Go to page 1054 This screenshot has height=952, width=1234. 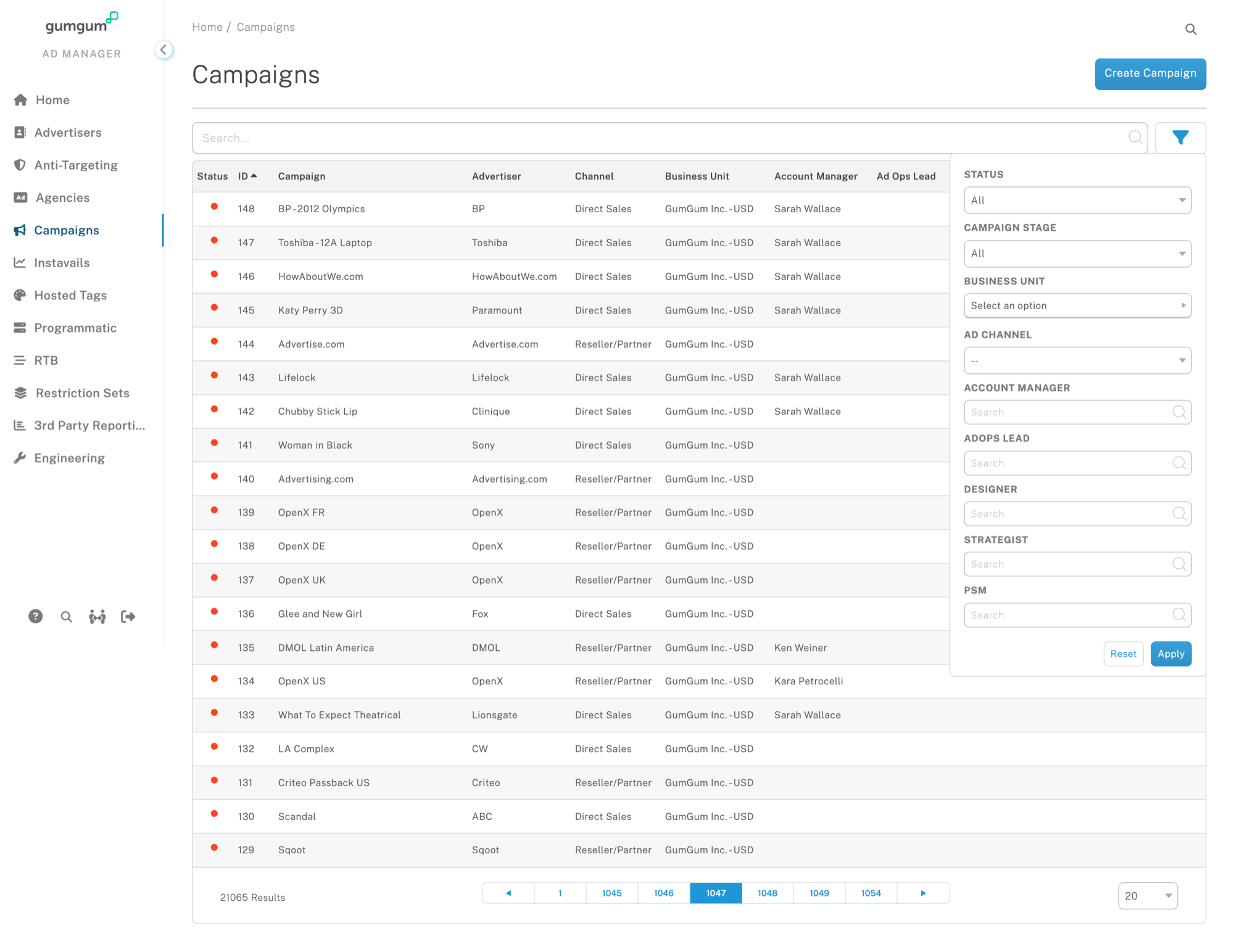click(x=871, y=893)
